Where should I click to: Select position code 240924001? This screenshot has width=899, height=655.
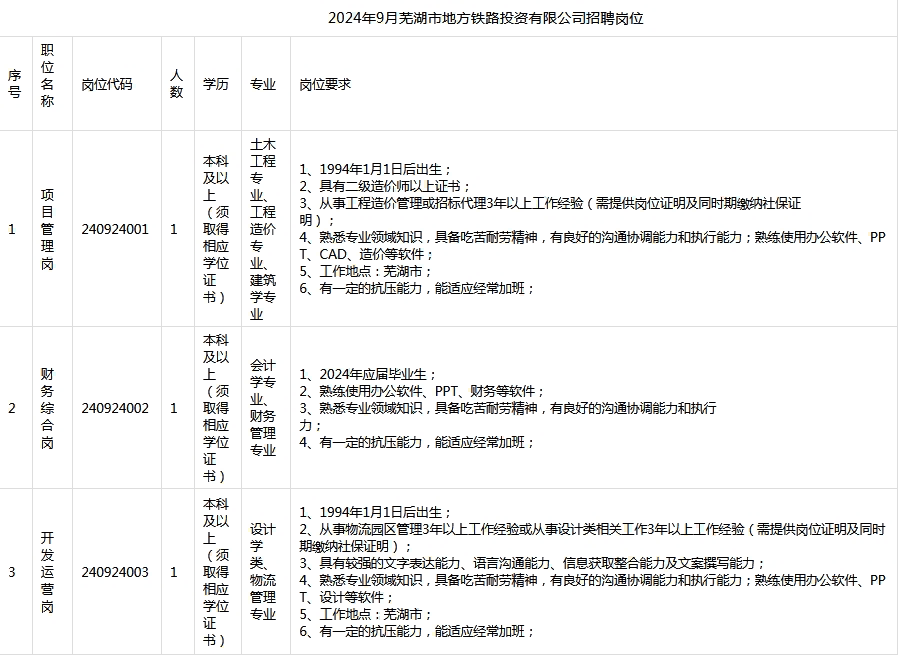(x=115, y=229)
